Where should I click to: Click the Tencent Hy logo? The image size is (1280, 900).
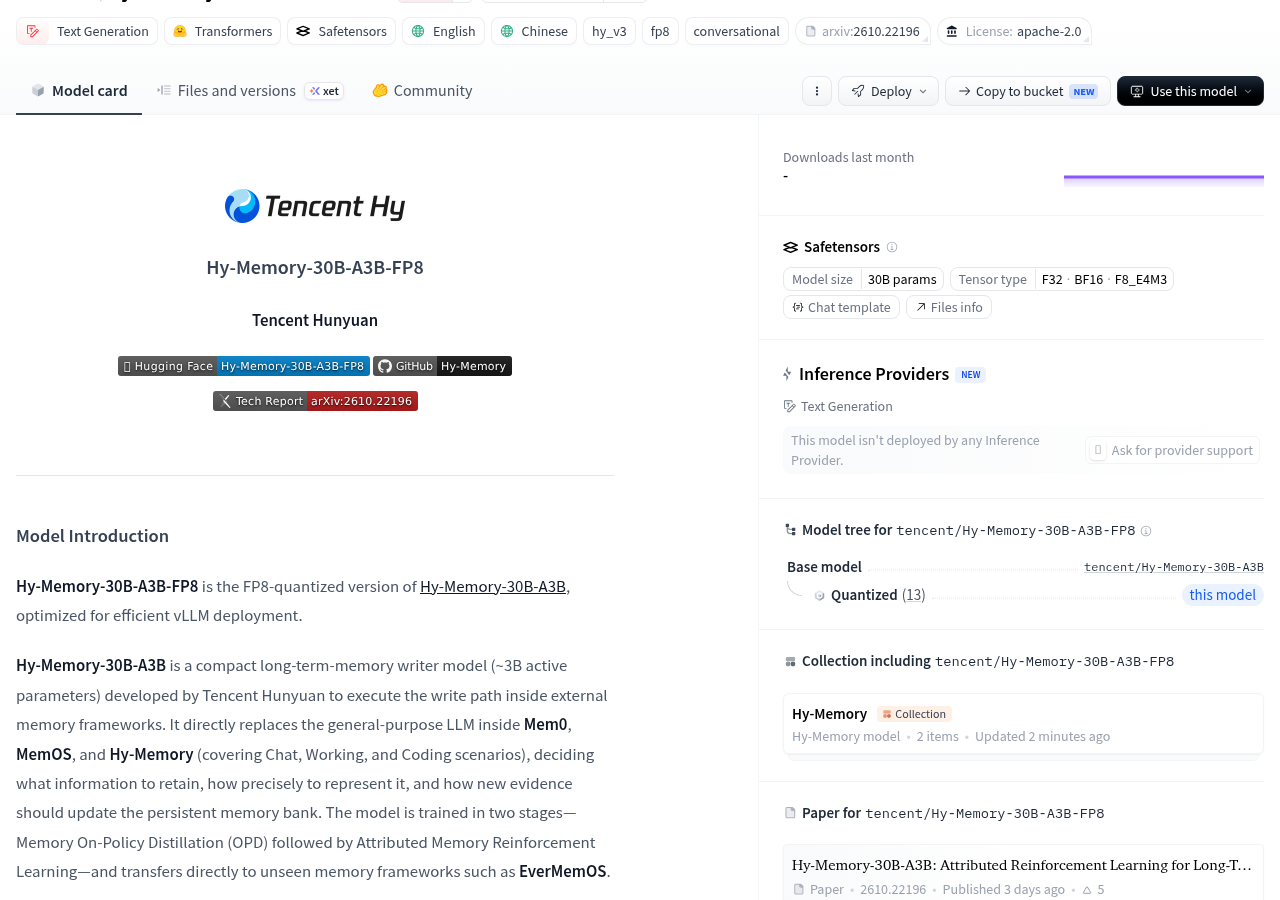(315, 206)
